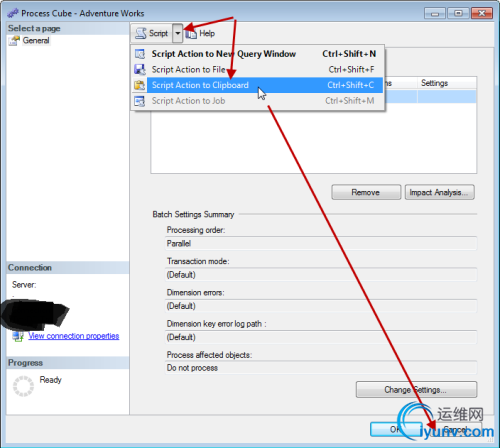The width and height of the screenshot is (500, 448).
Task: Click the Dimension key error log path field
Action: click(321, 337)
